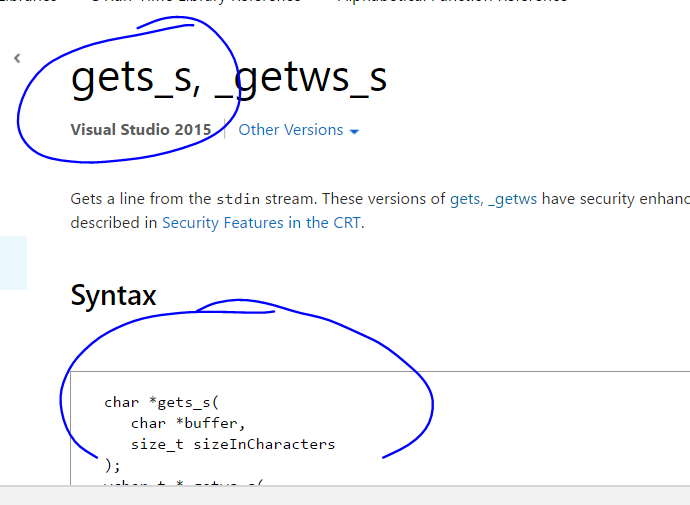This screenshot has height=505, width=690.
Task: Select the highlighted light-blue sidebar item
Action: pyautogui.click(x=13, y=263)
